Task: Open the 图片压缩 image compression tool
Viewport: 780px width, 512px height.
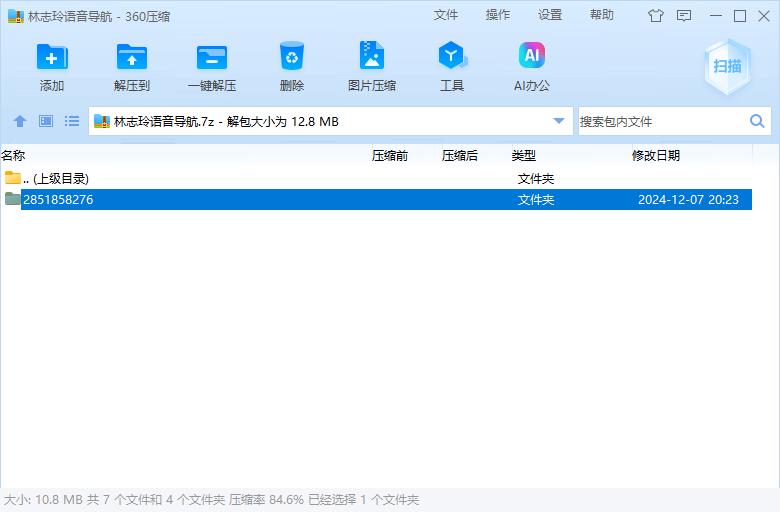Action: click(x=372, y=55)
